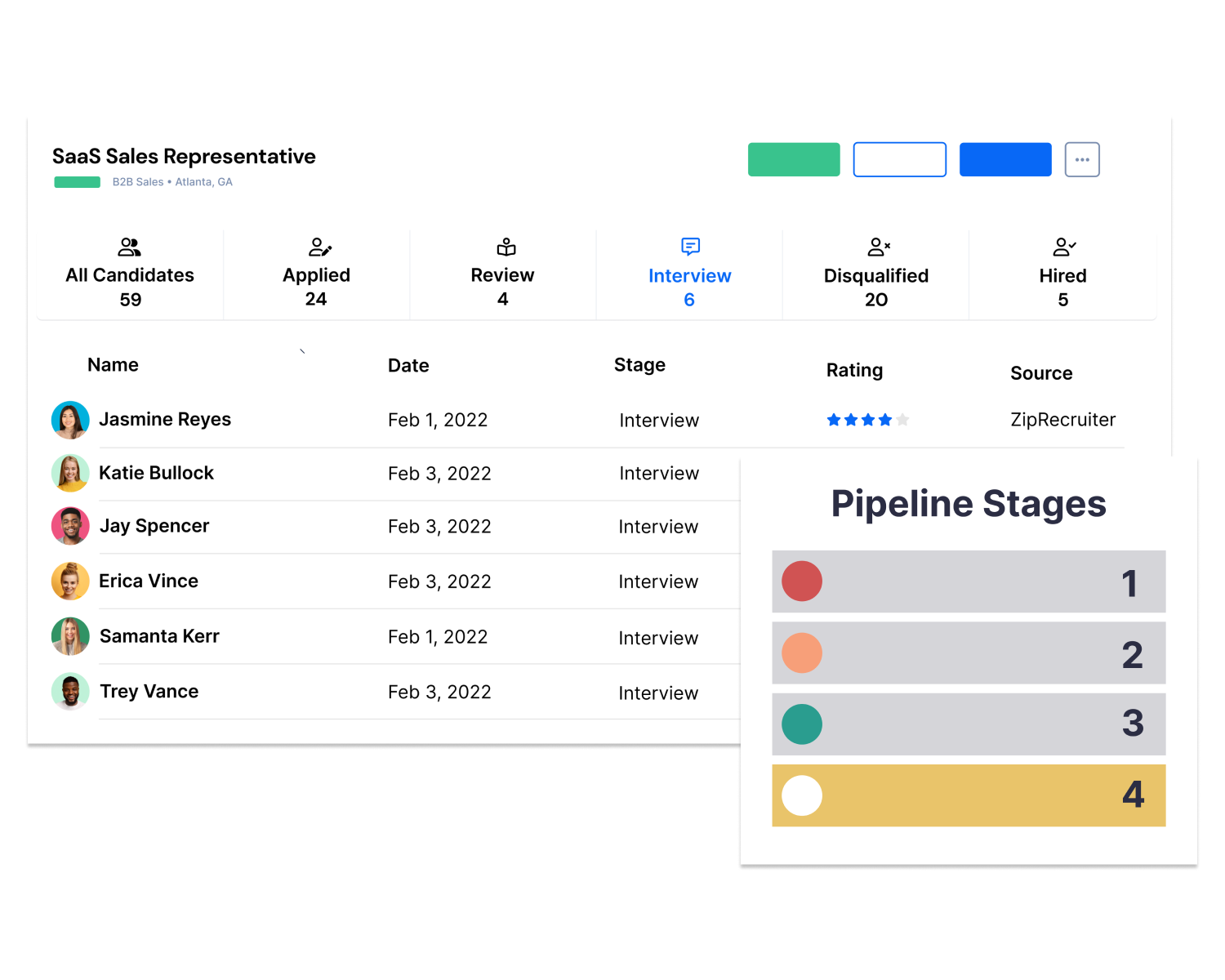Click the fourth blue star in Rating column
This screenshot has width=1225, height=980.
pyautogui.click(x=886, y=419)
